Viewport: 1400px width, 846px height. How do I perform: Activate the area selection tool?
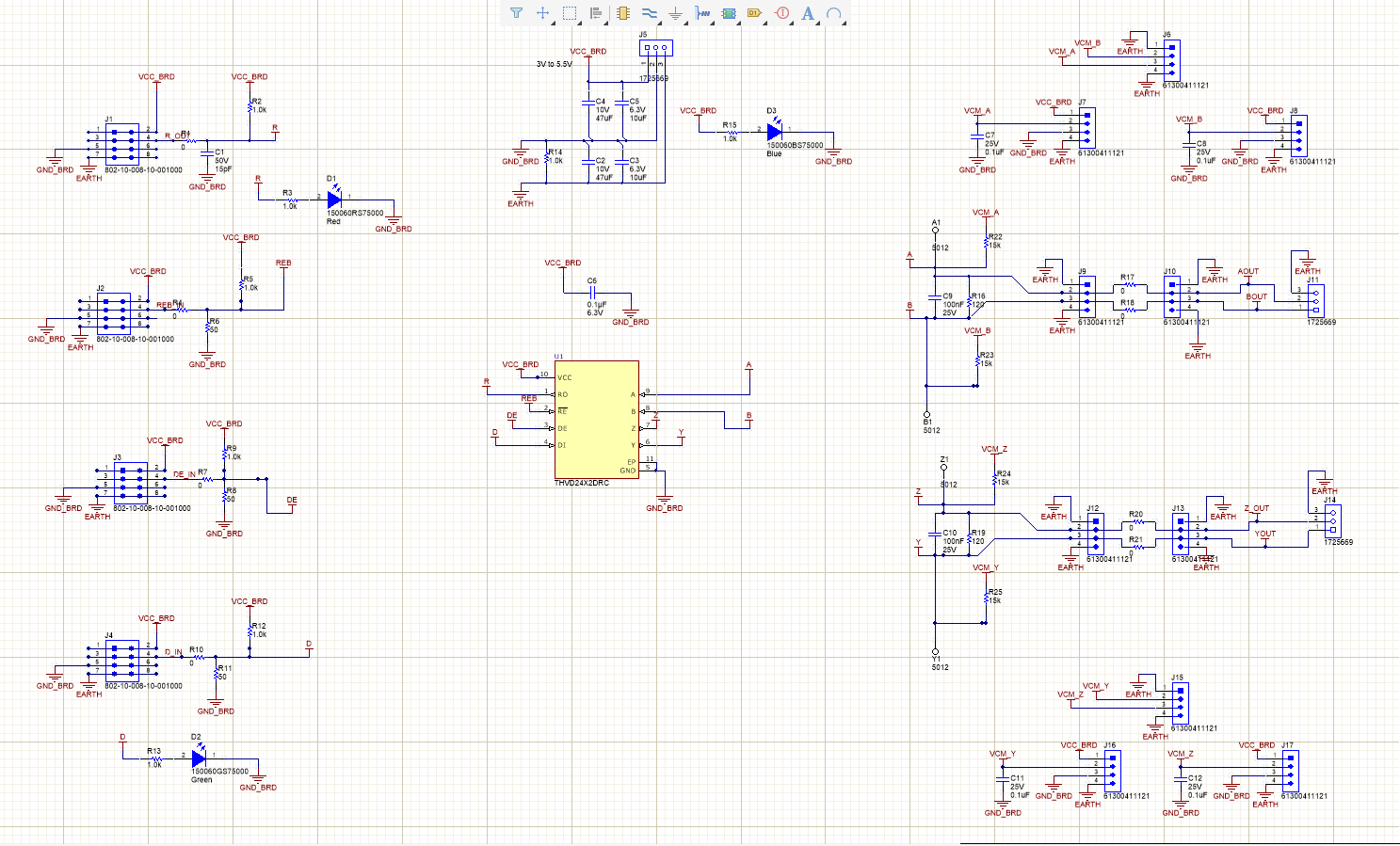click(x=570, y=13)
